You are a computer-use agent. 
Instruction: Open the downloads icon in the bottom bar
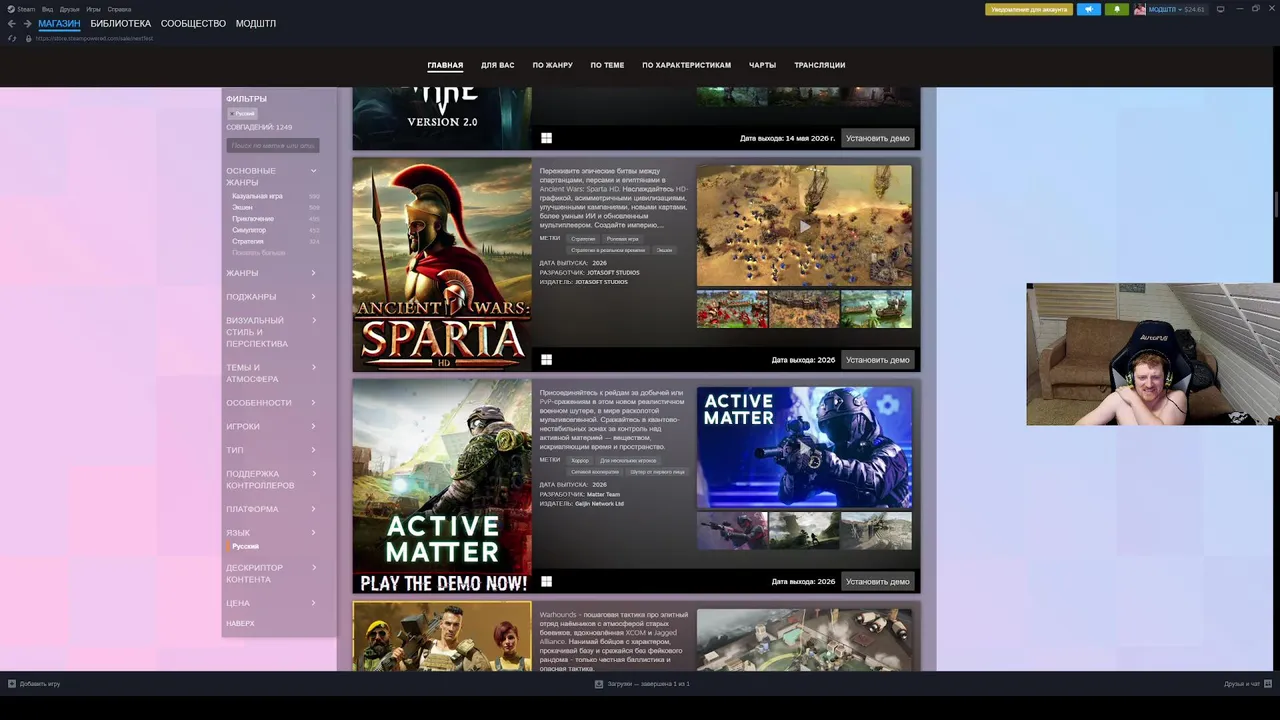tap(599, 684)
